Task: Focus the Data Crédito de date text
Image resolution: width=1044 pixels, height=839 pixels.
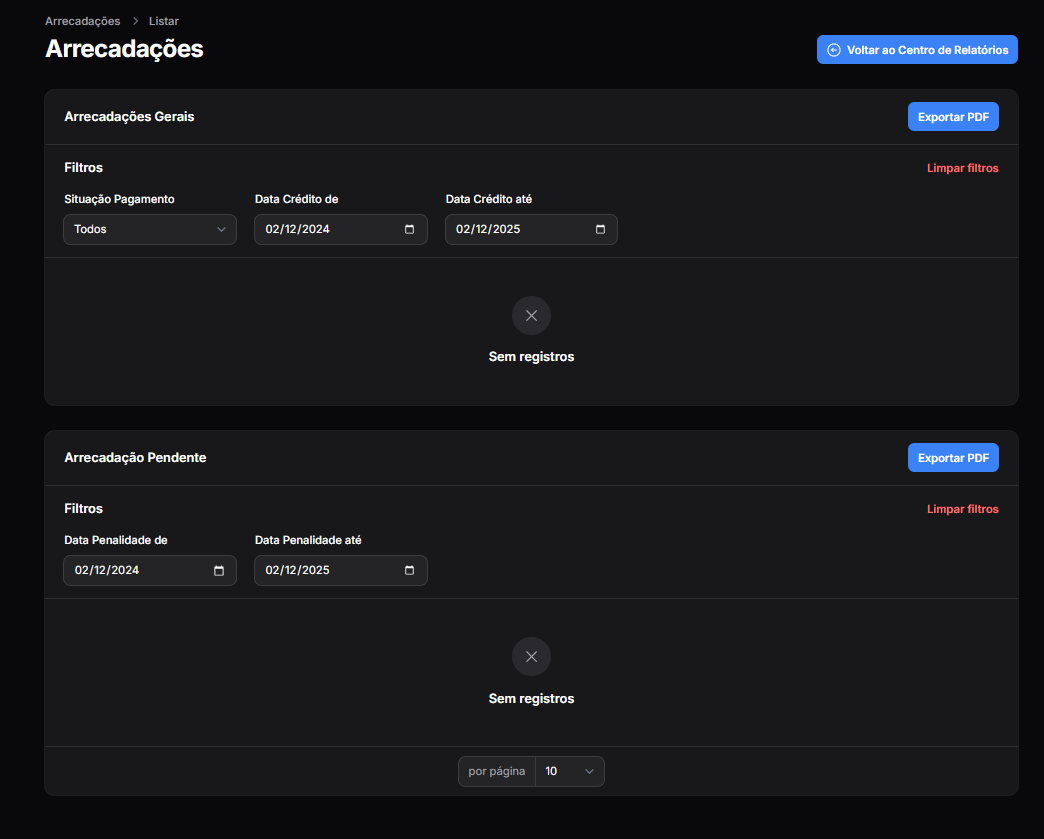Action: 298,229
